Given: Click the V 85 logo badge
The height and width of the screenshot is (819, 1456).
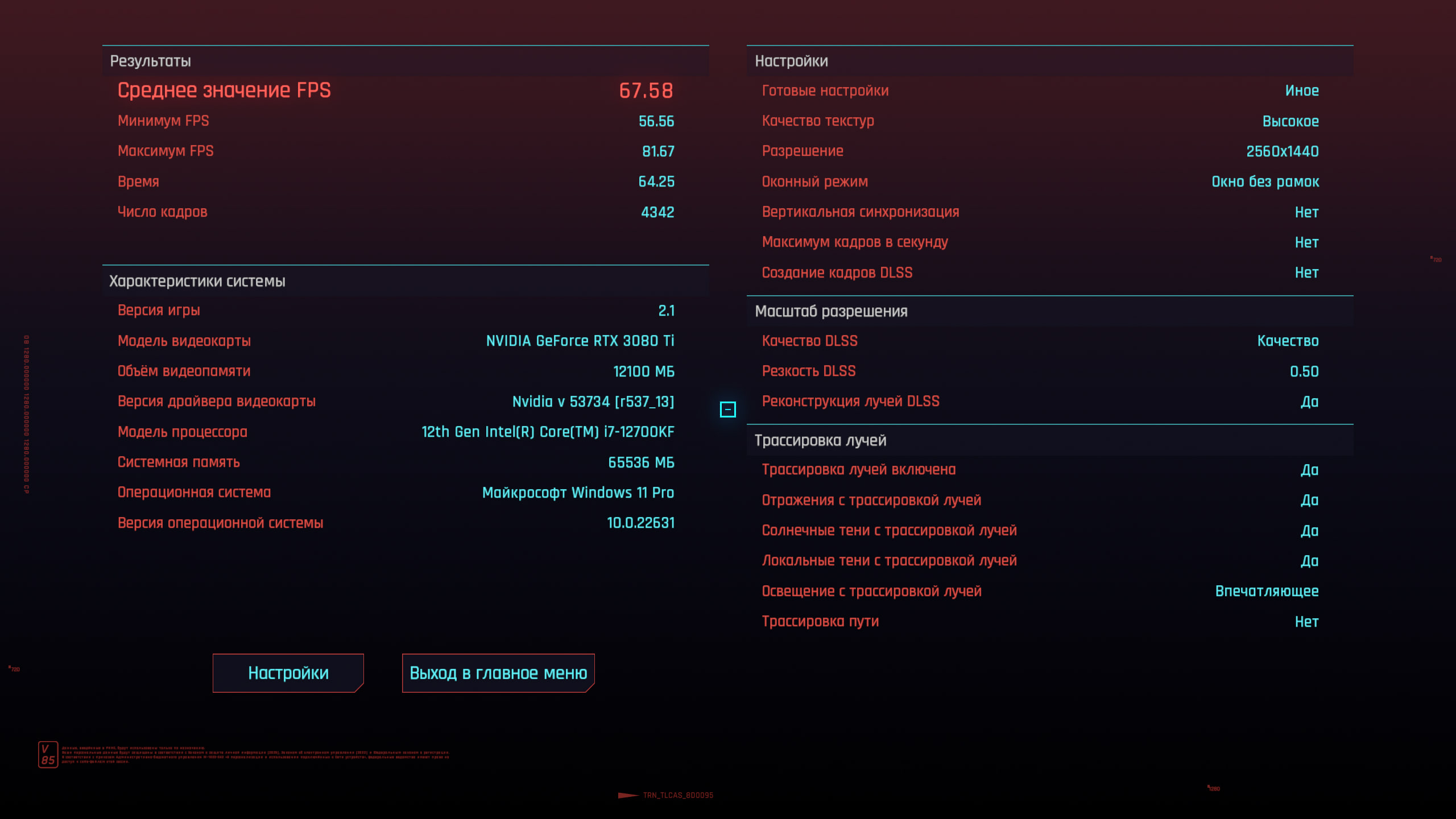Looking at the screenshot, I should tap(48, 755).
